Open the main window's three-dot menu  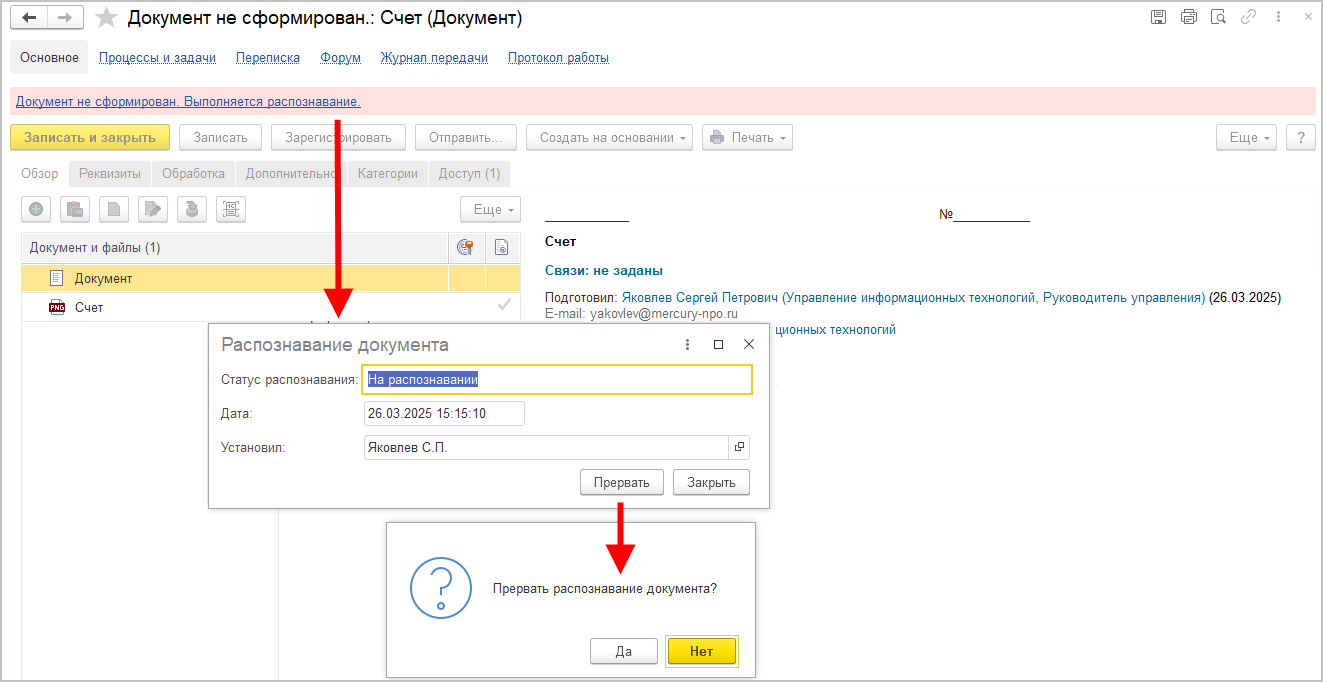(1277, 17)
